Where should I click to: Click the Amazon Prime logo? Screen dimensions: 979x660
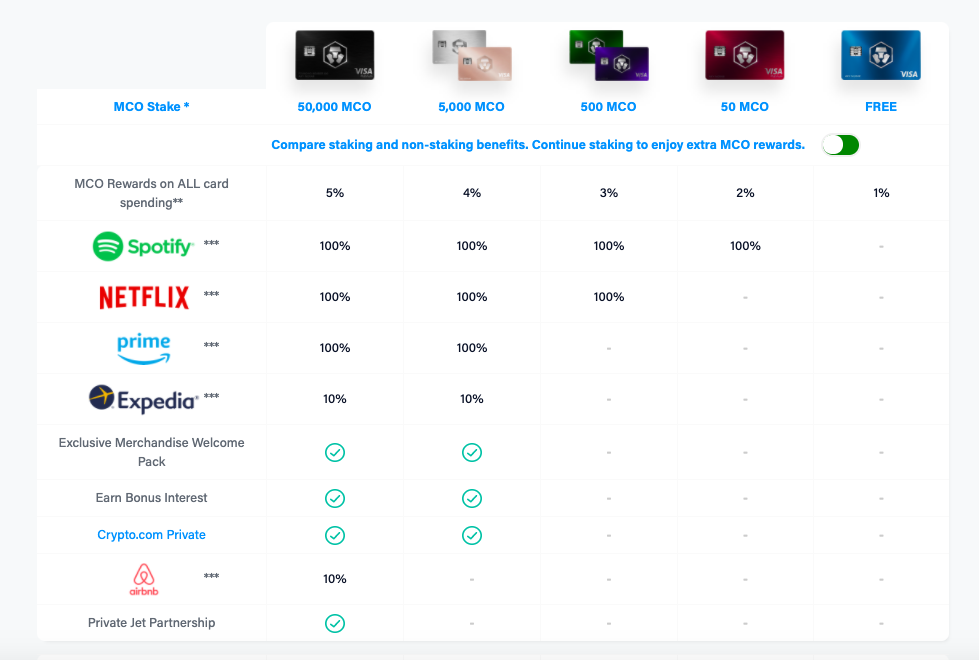point(144,348)
